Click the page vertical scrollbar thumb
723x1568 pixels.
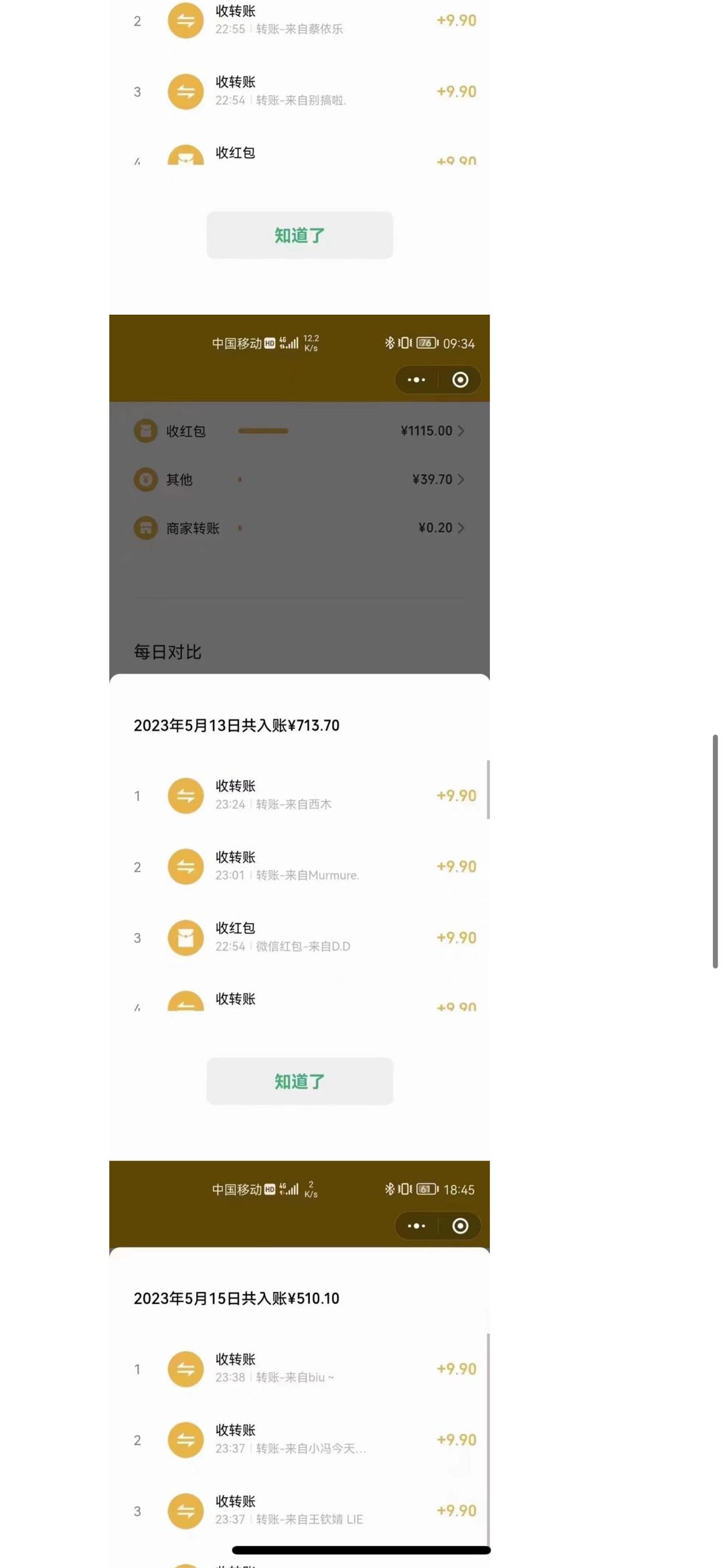click(x=715, y=851)
